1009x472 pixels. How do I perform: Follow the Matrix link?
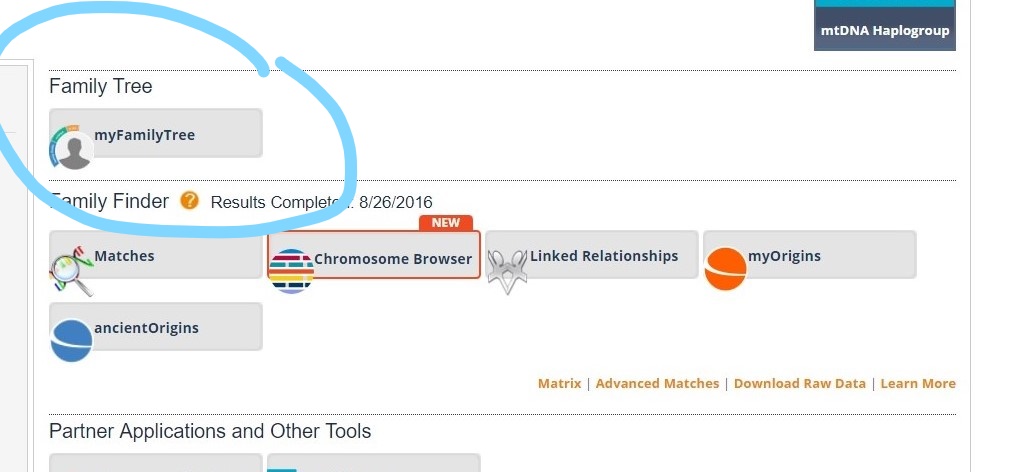(x=559, y=383)
